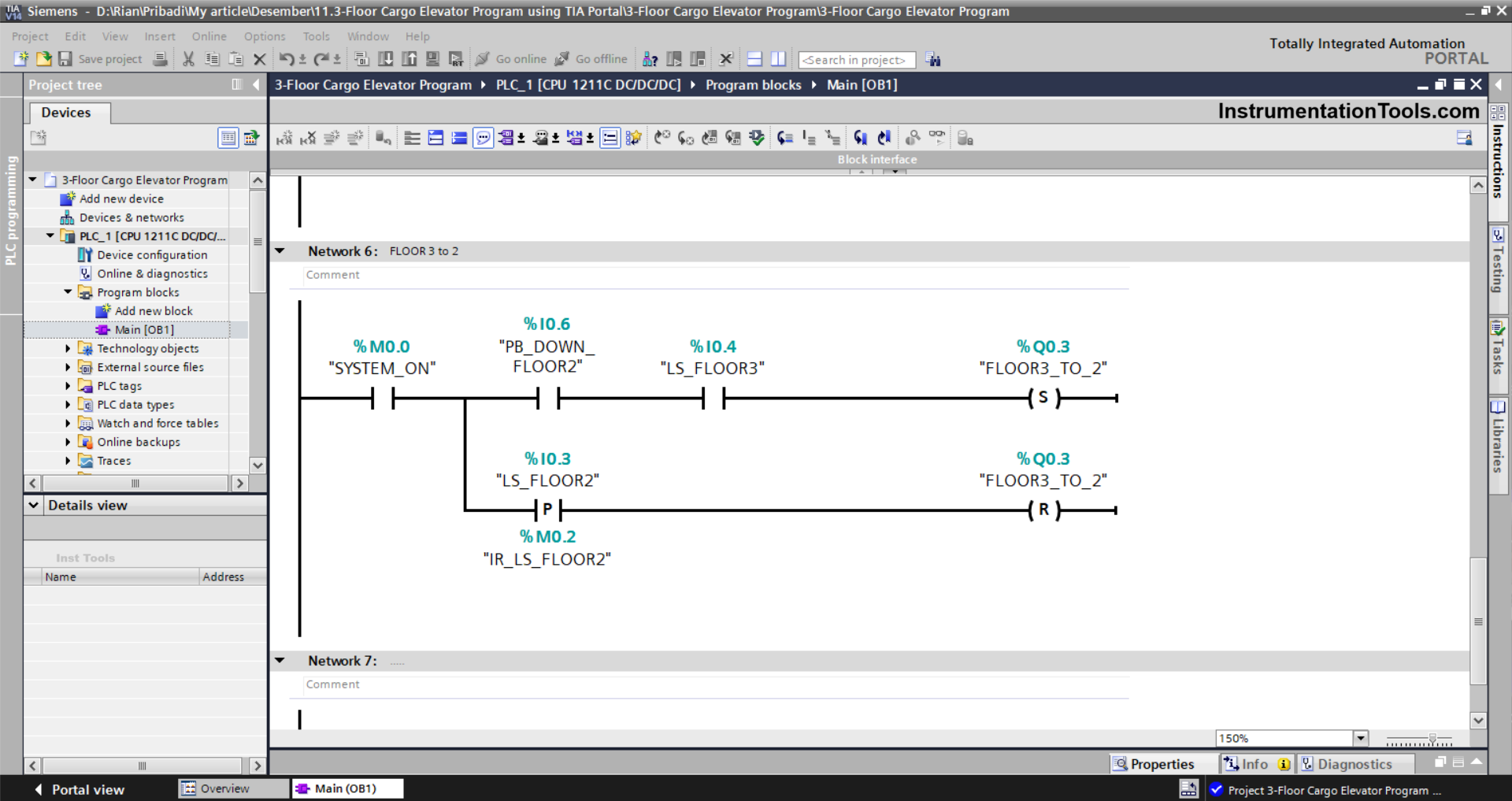Close all networks icon

click(459, 138)
